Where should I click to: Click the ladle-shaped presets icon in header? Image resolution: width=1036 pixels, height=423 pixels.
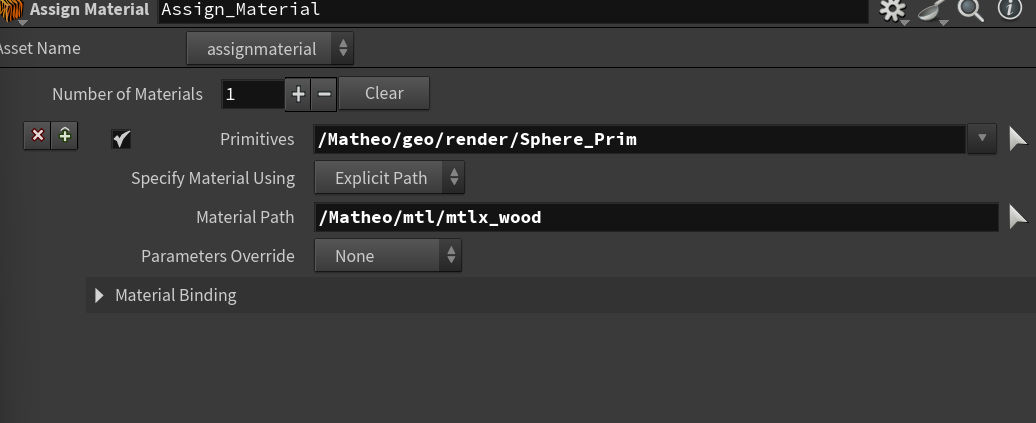click(931, 10)
